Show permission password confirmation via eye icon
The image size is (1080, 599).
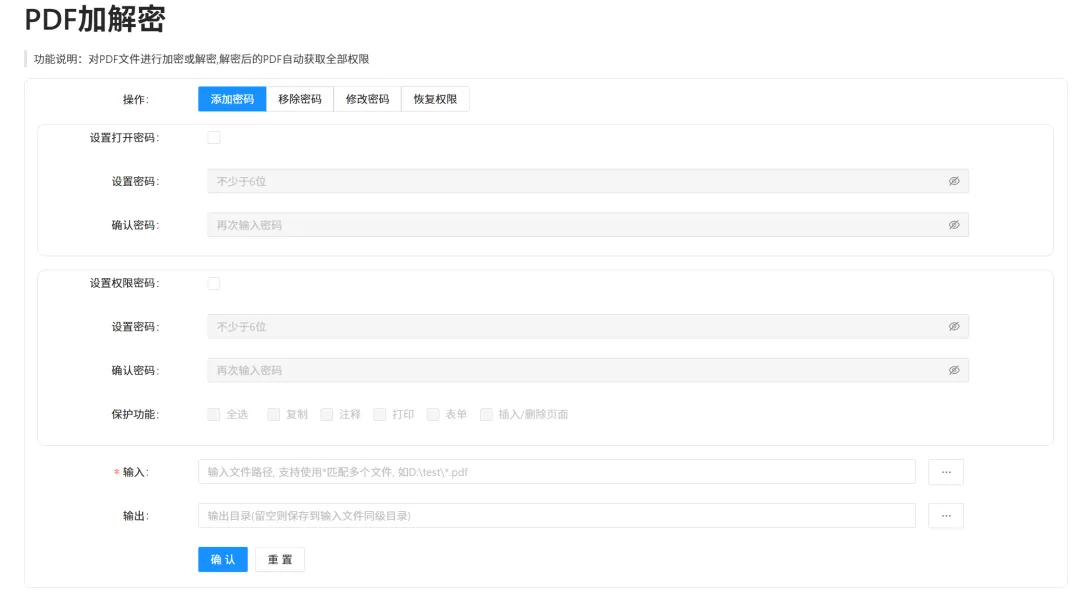click(x=954, y=370)
